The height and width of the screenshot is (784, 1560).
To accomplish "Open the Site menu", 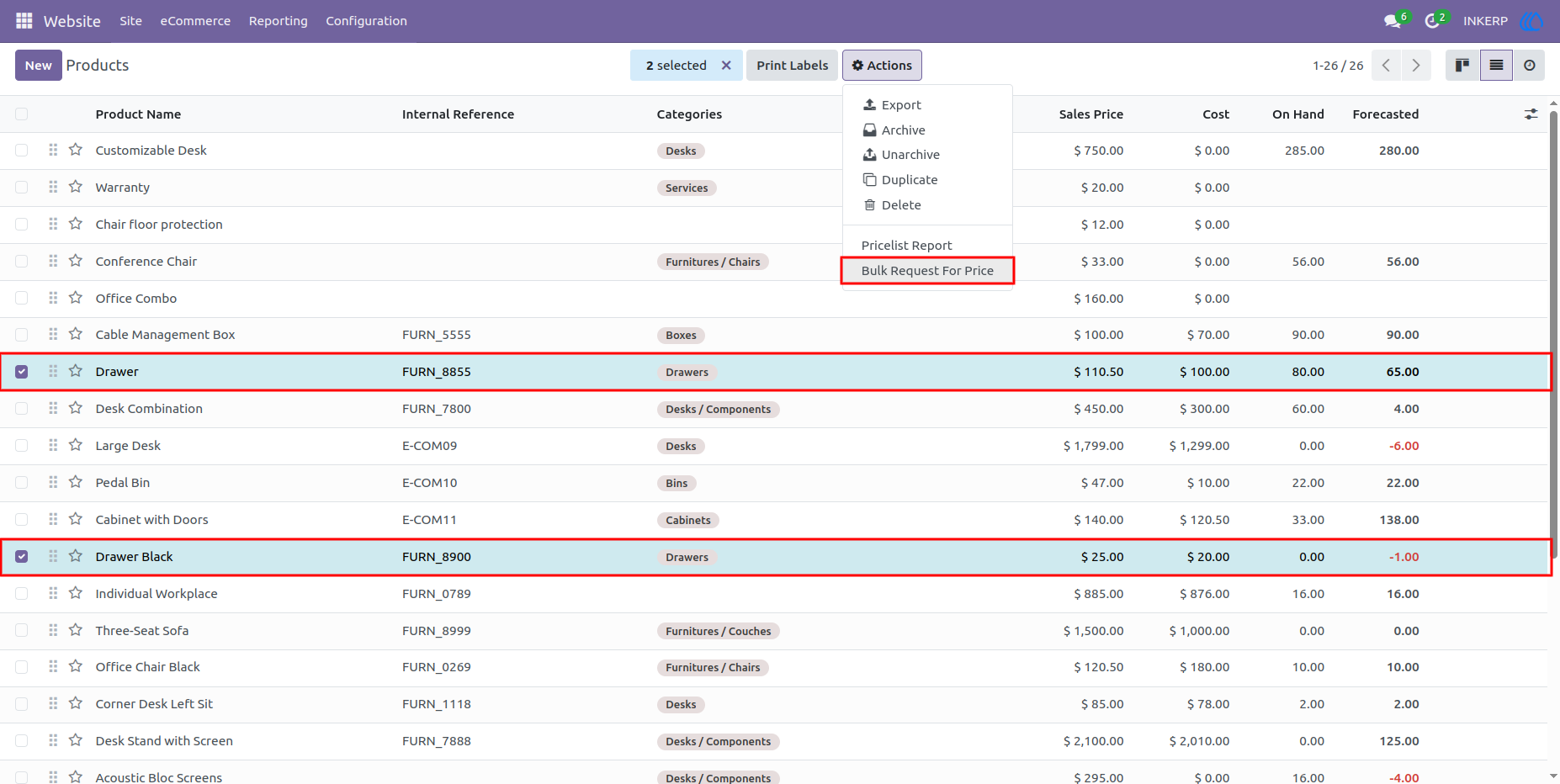I will [130, 21].
